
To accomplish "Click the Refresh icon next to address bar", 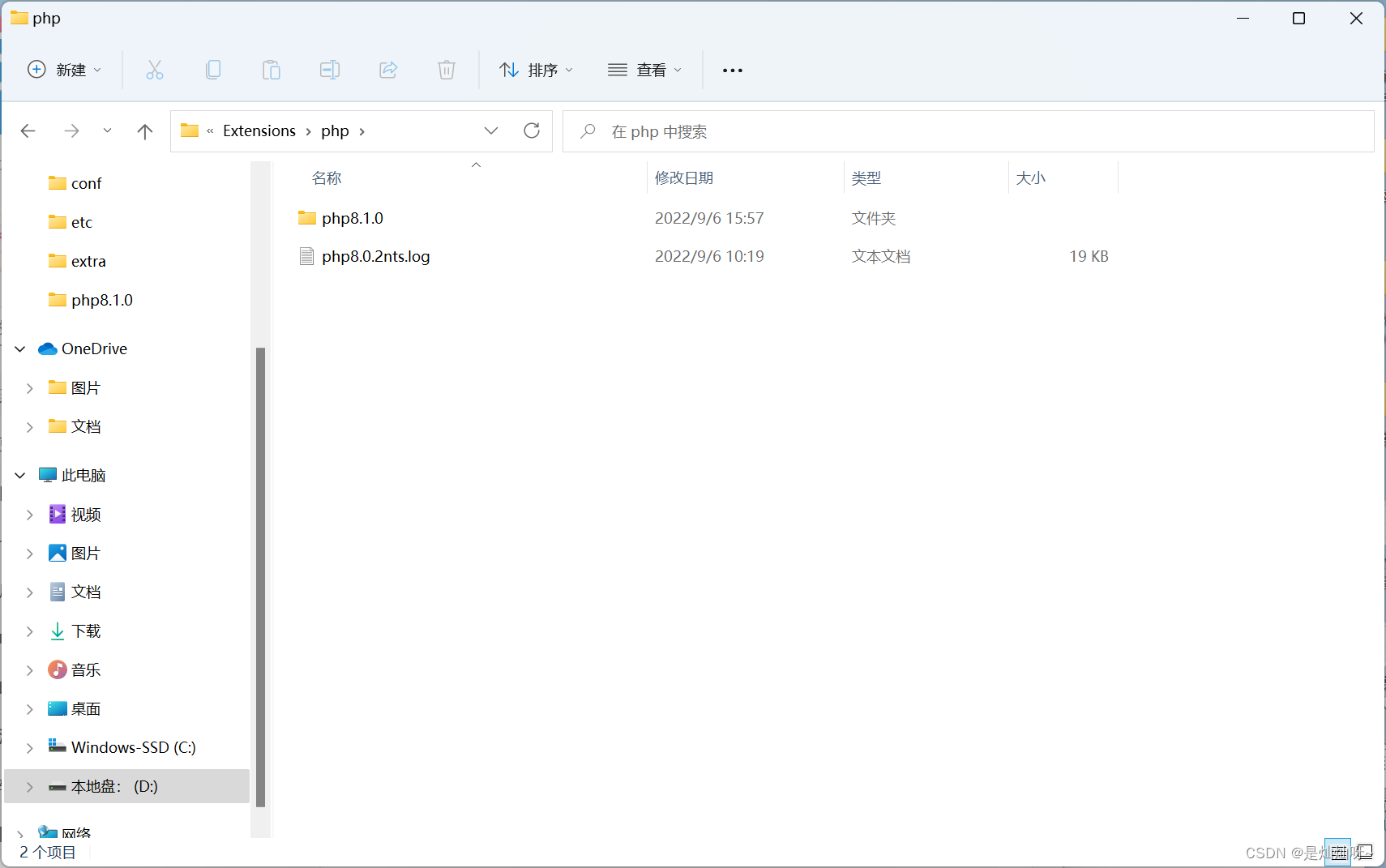I will (x=532, y=130).
